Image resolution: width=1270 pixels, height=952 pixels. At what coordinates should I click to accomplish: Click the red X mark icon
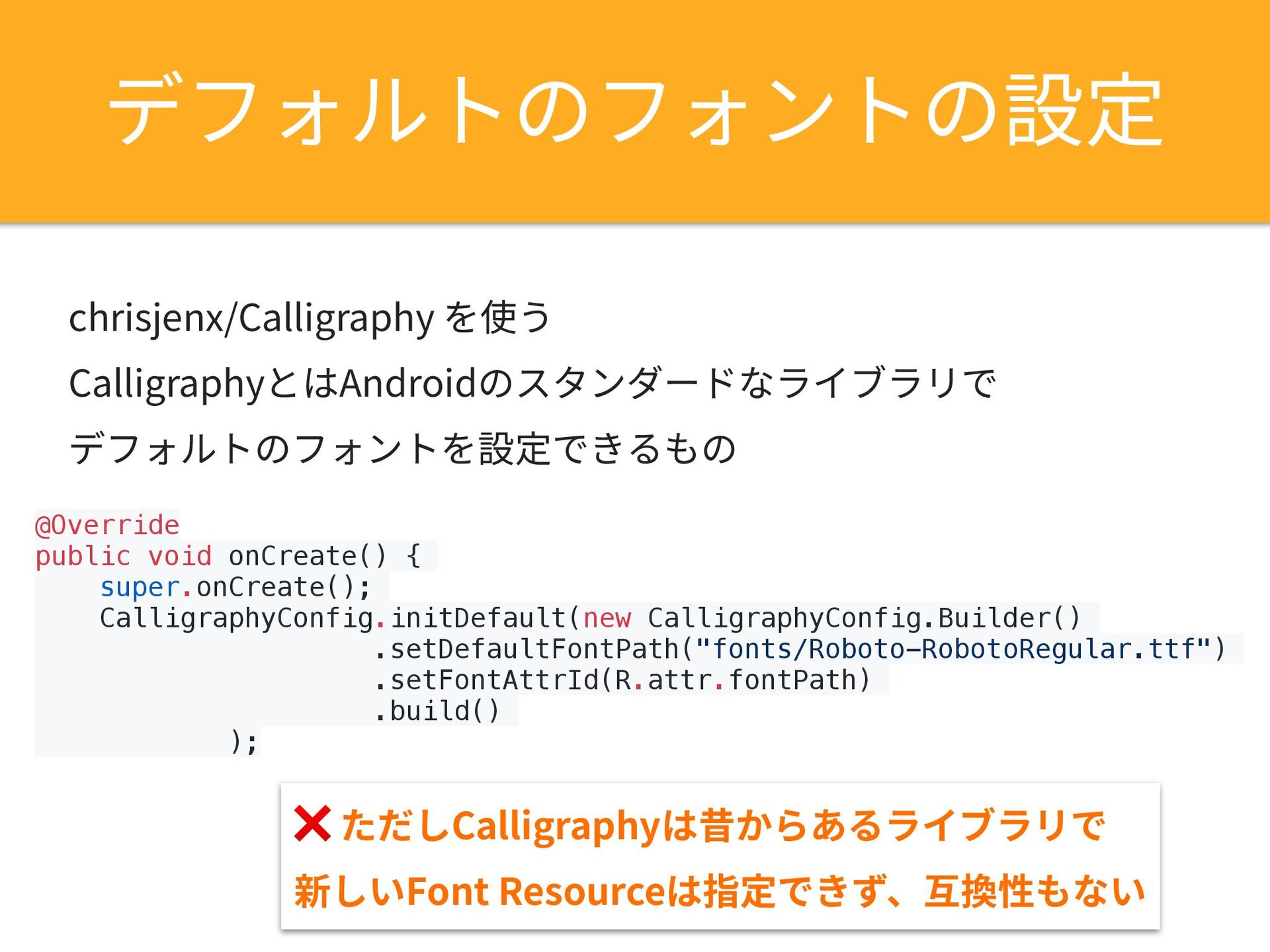(312, 824)
